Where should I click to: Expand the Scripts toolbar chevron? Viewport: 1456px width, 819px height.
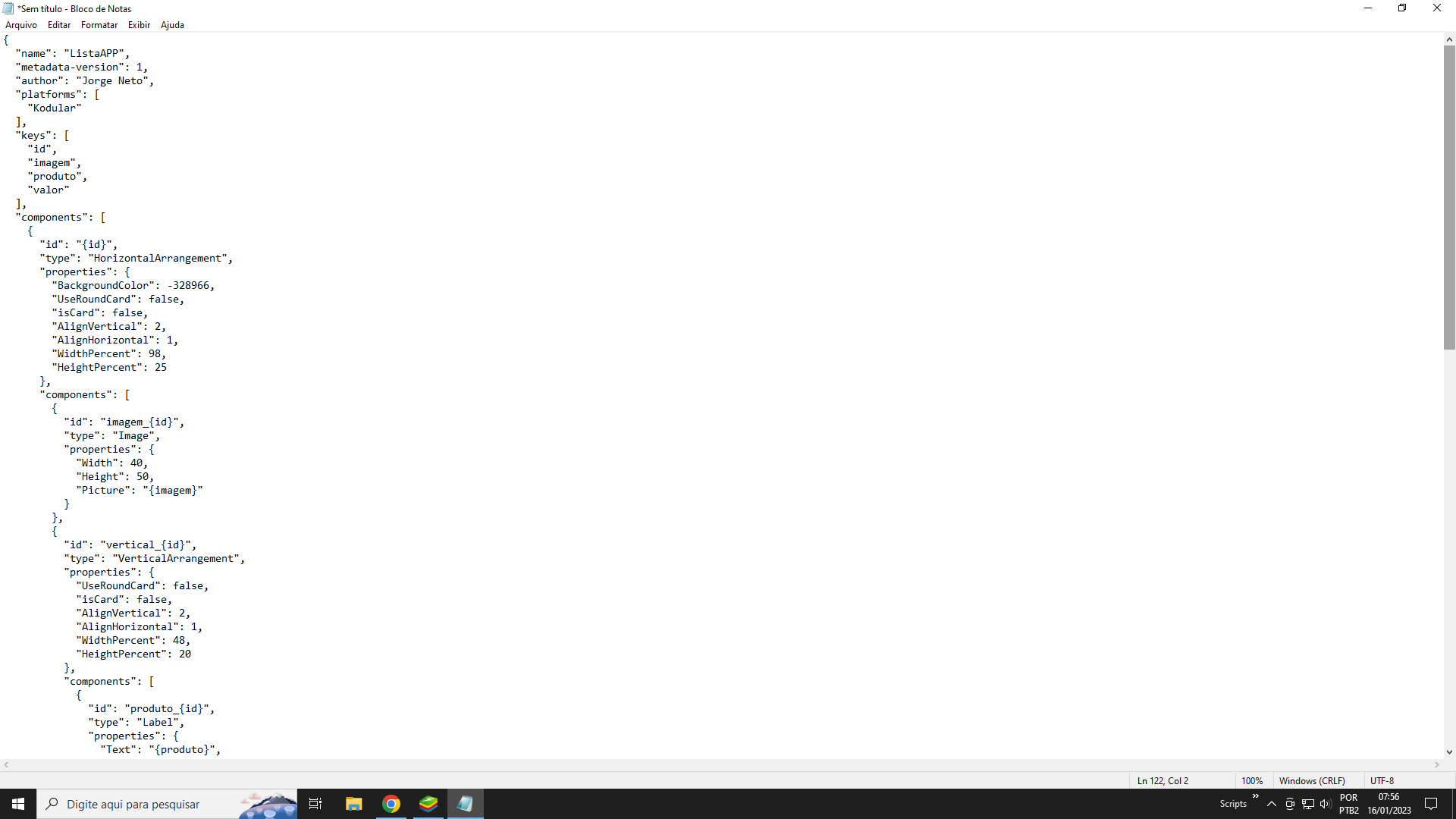tap(1255, 796)
